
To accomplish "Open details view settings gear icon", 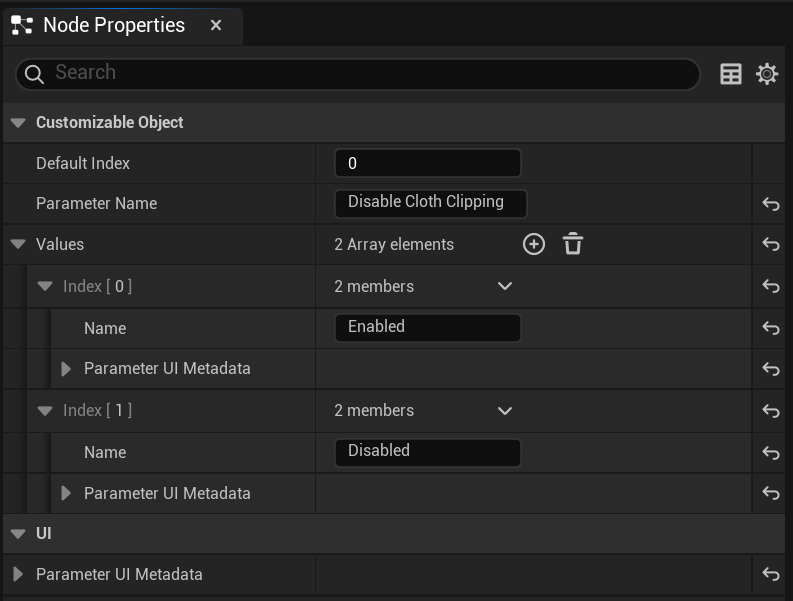I will coord(767,74).
